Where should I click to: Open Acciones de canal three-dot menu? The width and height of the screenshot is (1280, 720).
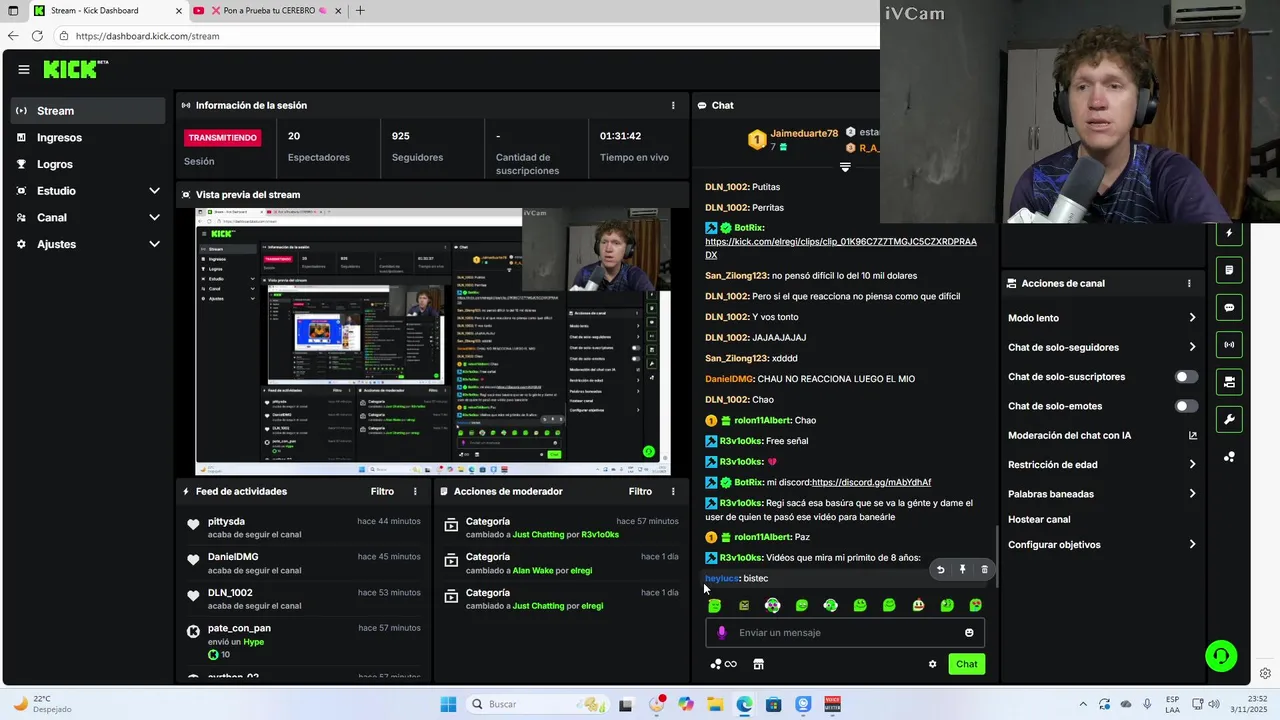click(x=1189, y=284)
